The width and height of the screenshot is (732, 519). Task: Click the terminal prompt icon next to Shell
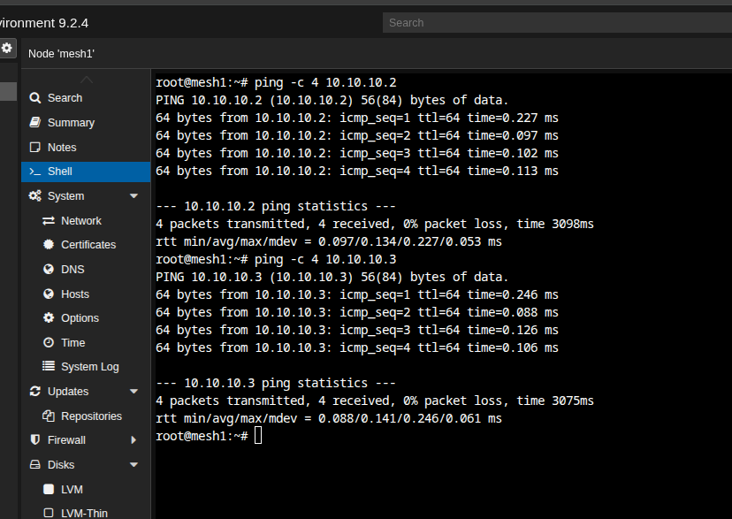pos(35,171)
